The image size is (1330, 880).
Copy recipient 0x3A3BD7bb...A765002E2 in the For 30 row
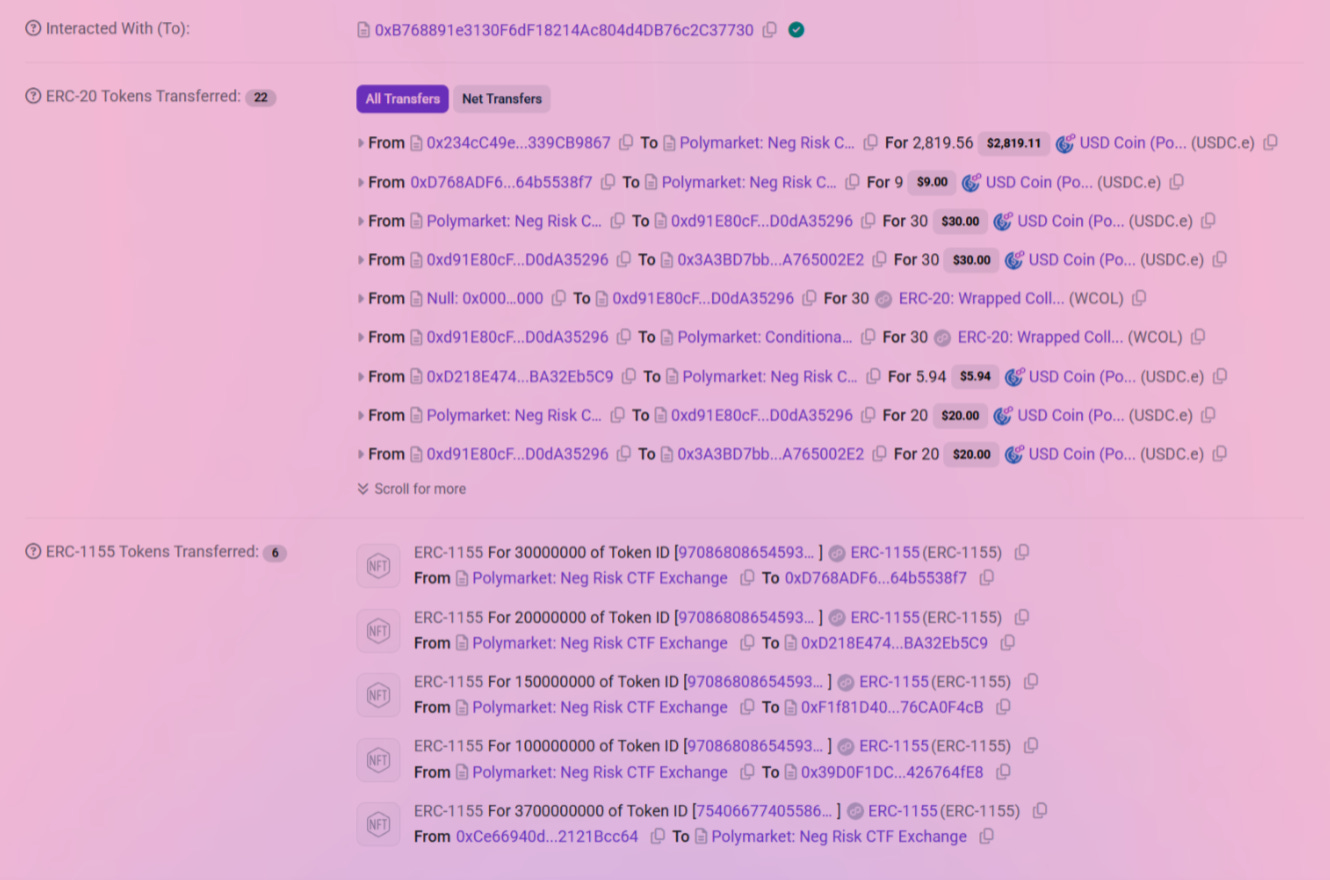pos(879,260)
